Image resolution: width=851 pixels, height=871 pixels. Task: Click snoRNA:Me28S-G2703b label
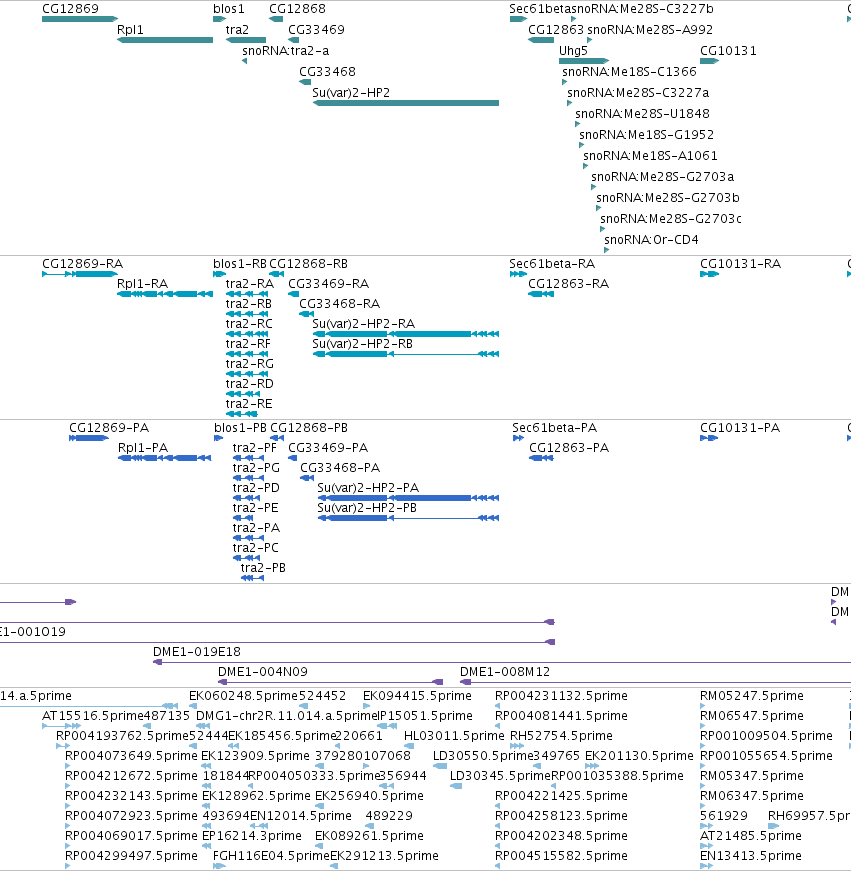[x=668, y=198]
